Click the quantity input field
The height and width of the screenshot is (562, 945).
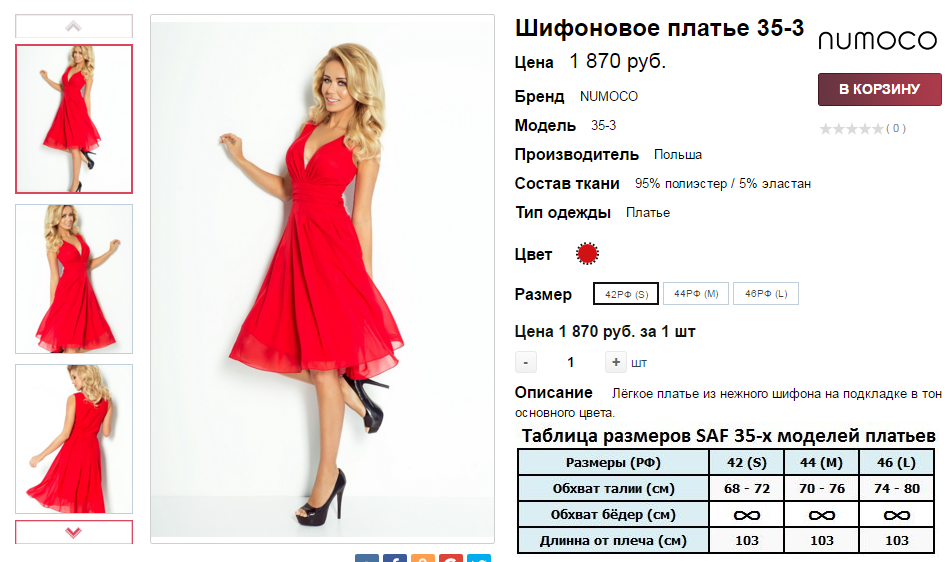click(571, 362)
